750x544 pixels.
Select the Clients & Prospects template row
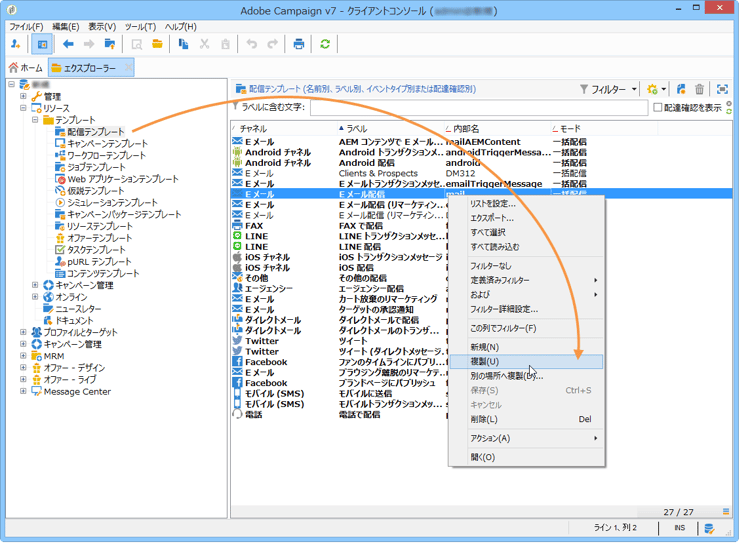coord(481,173)
